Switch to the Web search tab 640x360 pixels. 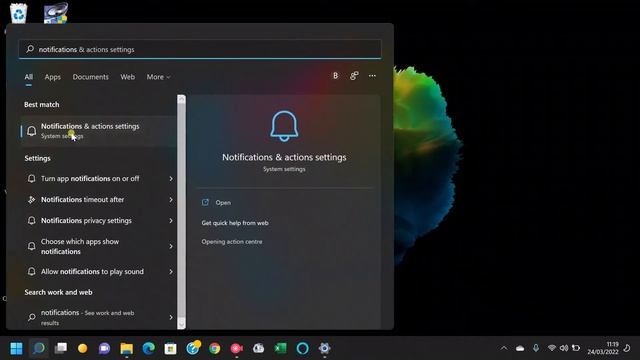coord(127,77)
